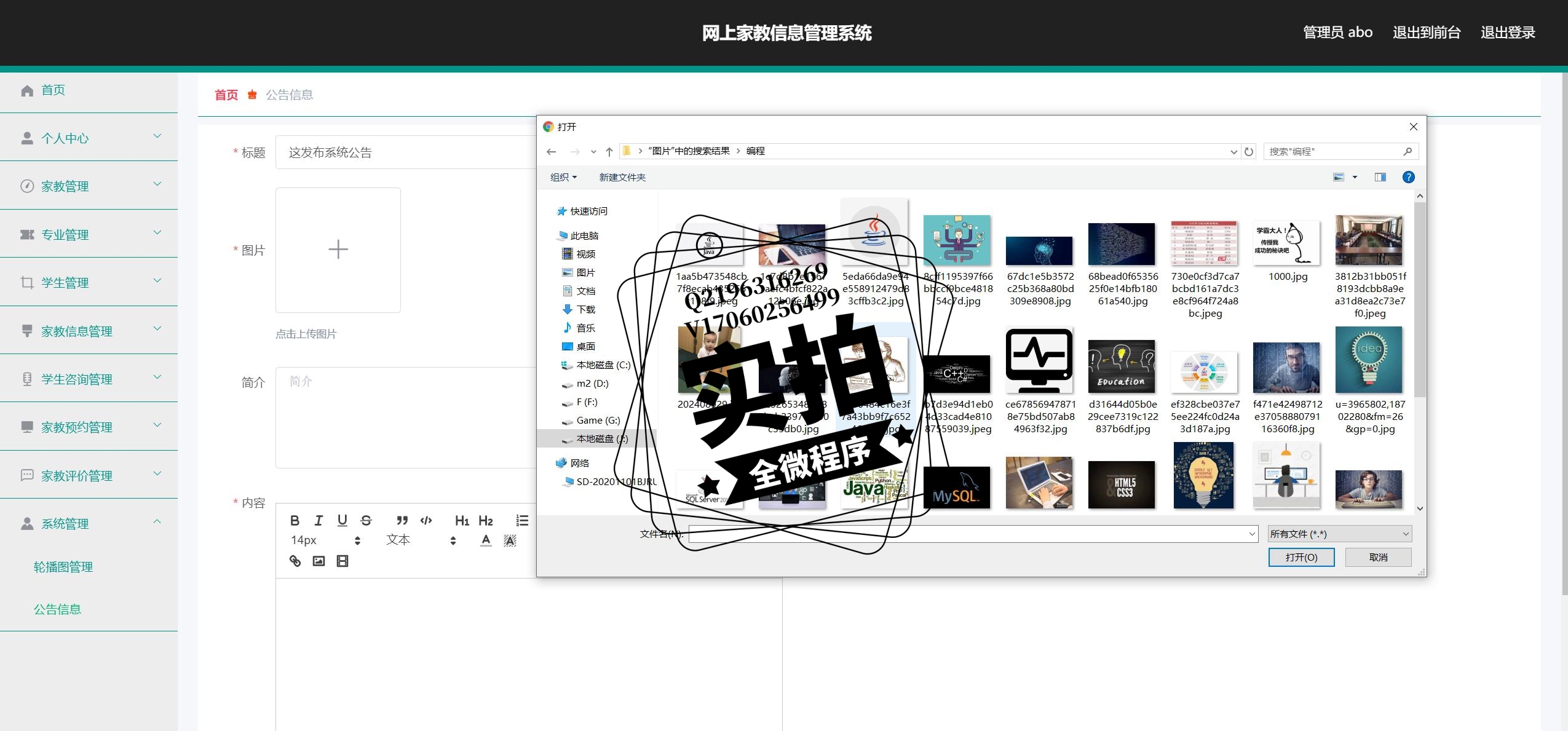Select 快速访问 in the navigation tree
Viewport: 1568px width, 731px height.
point(582,211)
